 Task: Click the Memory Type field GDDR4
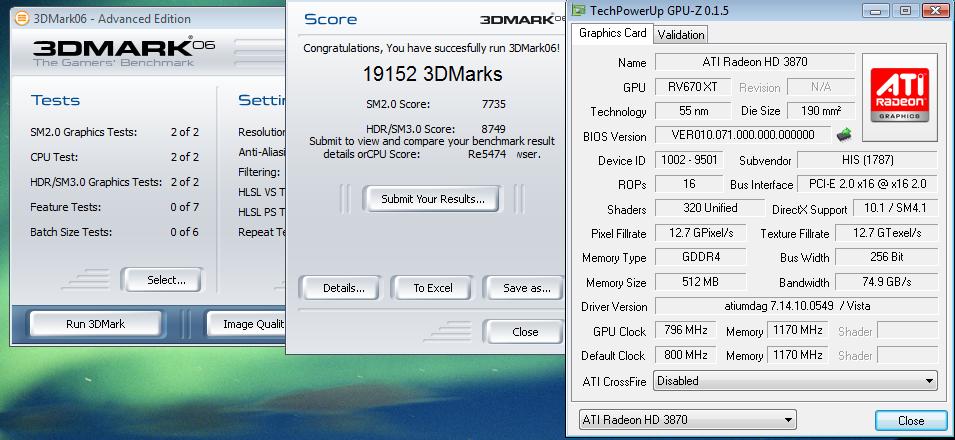coord(700,257)
